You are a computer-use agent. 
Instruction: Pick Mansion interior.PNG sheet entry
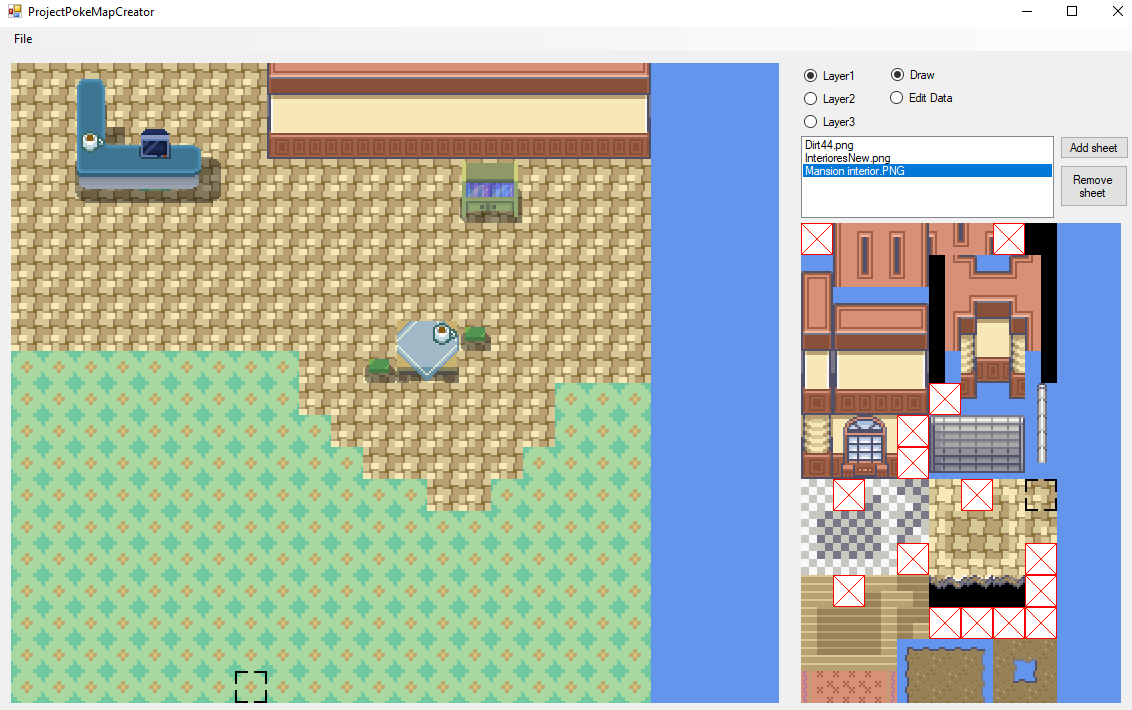tap(927, 171)
